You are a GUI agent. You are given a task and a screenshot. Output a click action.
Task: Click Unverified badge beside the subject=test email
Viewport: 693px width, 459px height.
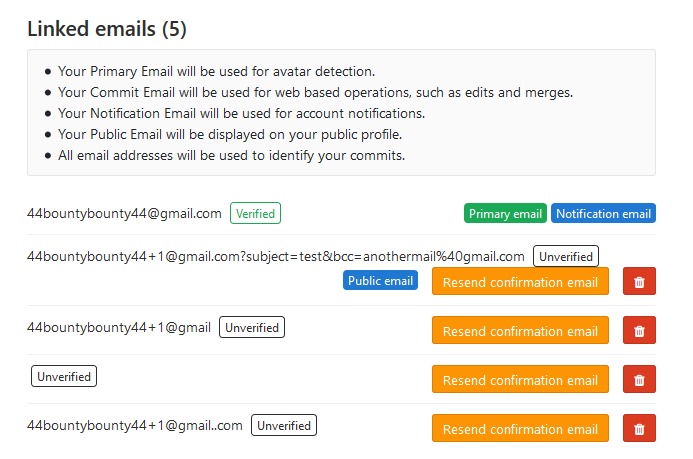(x=566, y=257)
